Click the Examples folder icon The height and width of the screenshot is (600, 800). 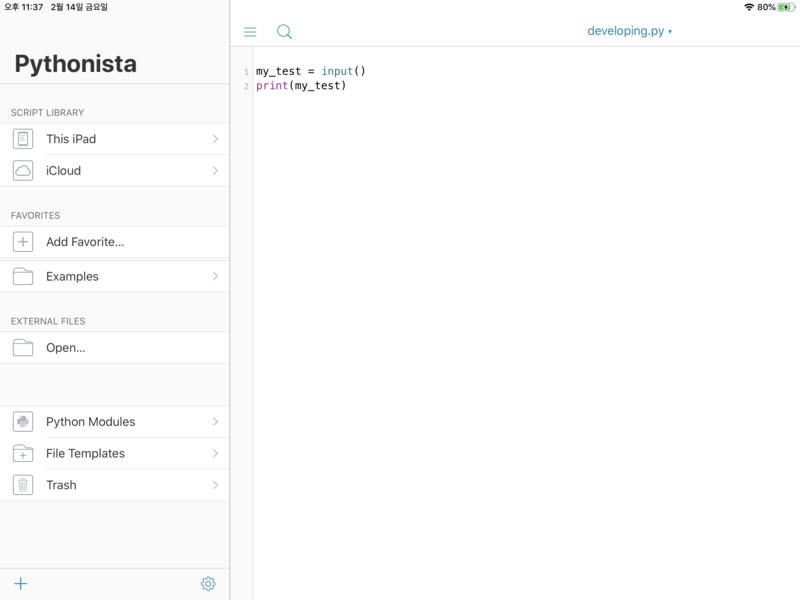tap(23, 276)
